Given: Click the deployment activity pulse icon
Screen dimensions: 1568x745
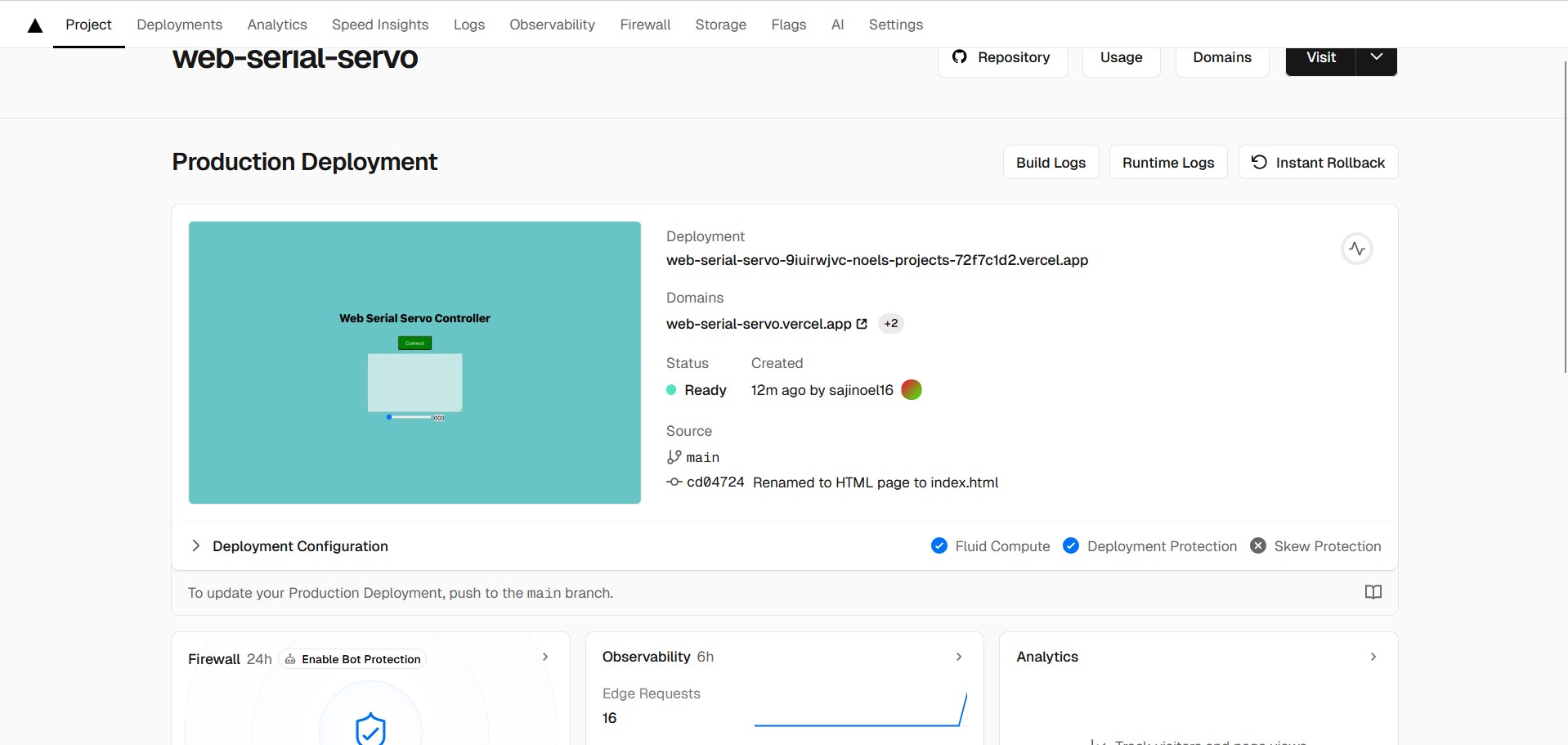Looking at the screenshot, I should tap(1356, 249).
